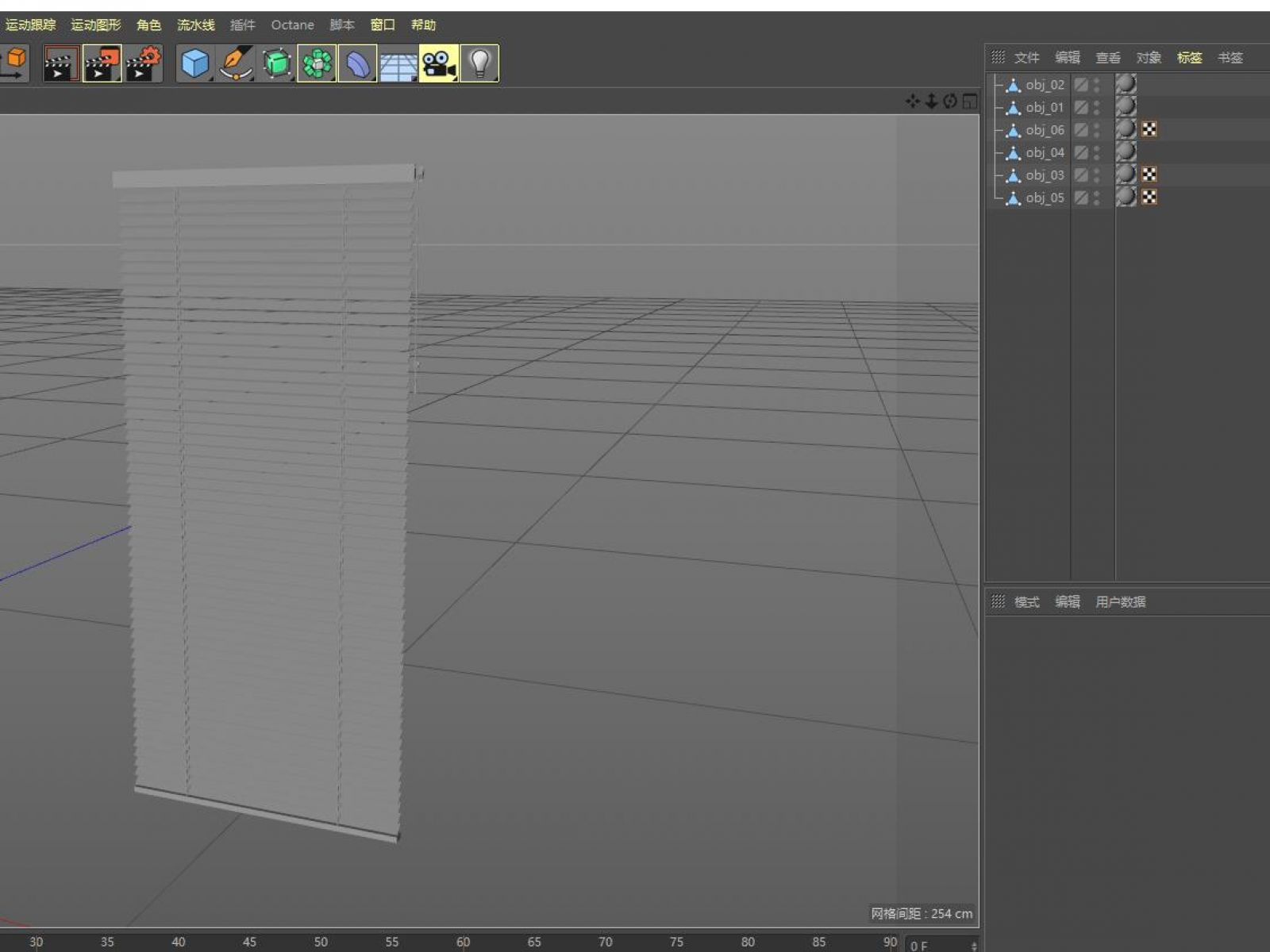The width and height of the screenshot is (1270, 952).
Task: Select obj_06 in object tree
Action: click(1045, 129)
